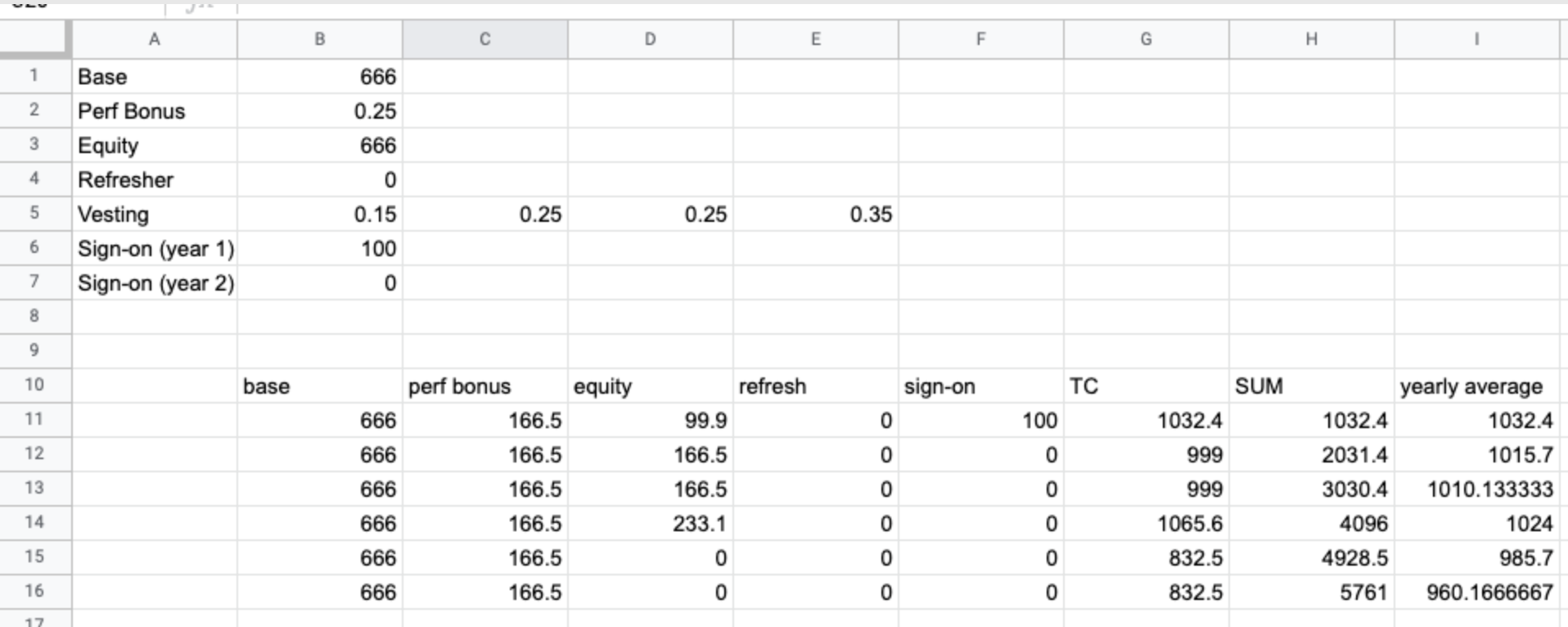
Task: Select the column C header
Action: click(x=484, y=39)
